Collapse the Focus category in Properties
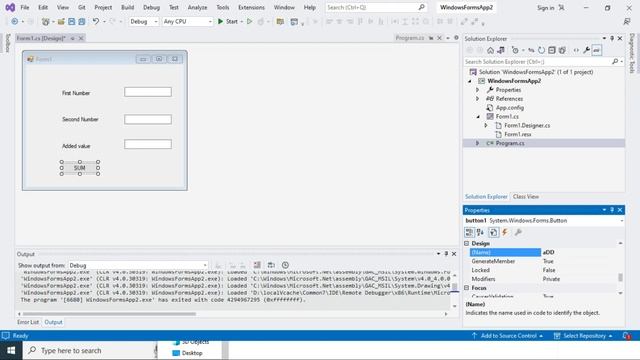 (x=467, y=288)
